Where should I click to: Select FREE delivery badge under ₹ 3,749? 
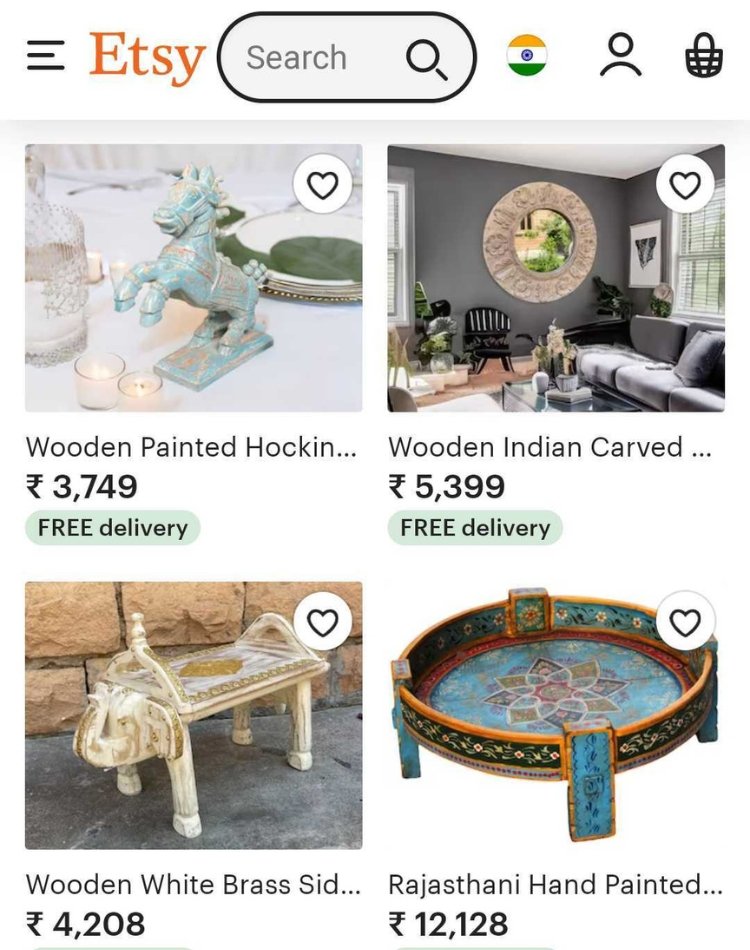tap(113, 528)
